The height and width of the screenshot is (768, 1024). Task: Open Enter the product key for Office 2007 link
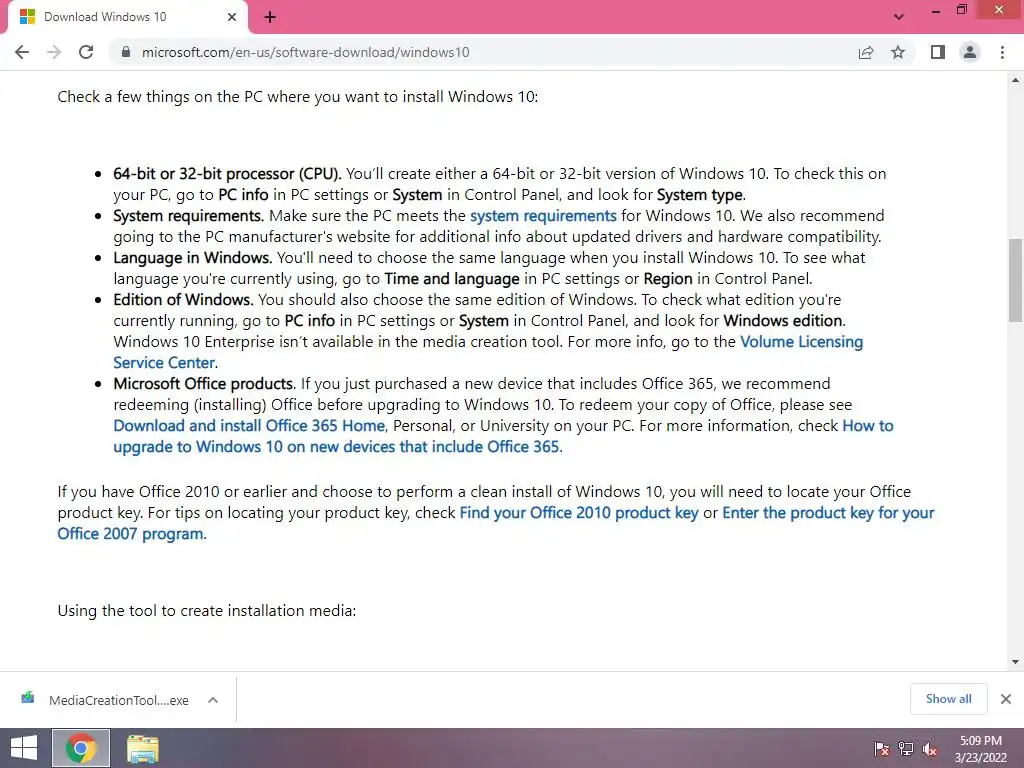[x=496, y=523]
